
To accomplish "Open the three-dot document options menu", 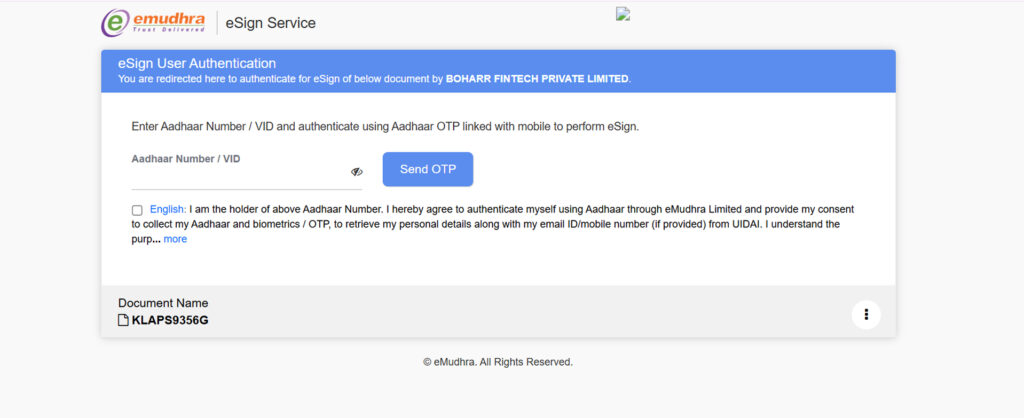I will pyautogui.click(x=866, y=315).
